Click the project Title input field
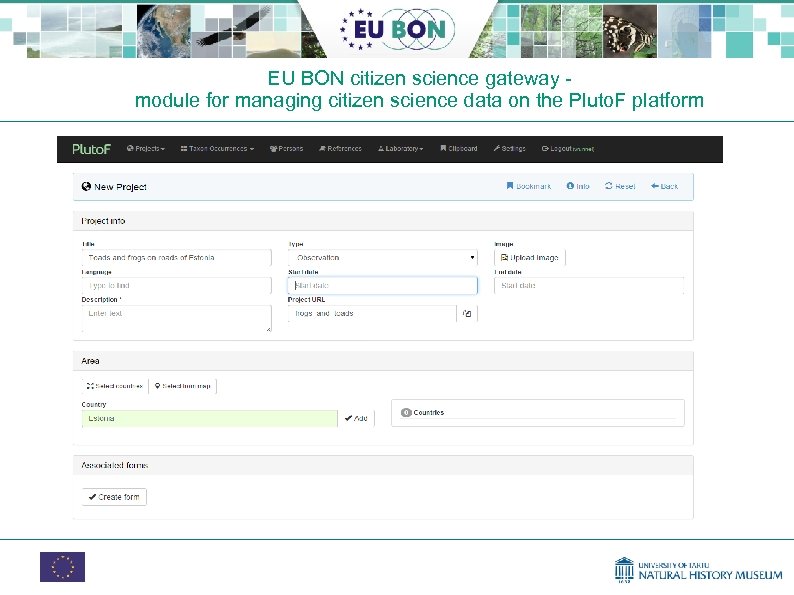This screenshot has width=794, height=595. coord(176,257)
